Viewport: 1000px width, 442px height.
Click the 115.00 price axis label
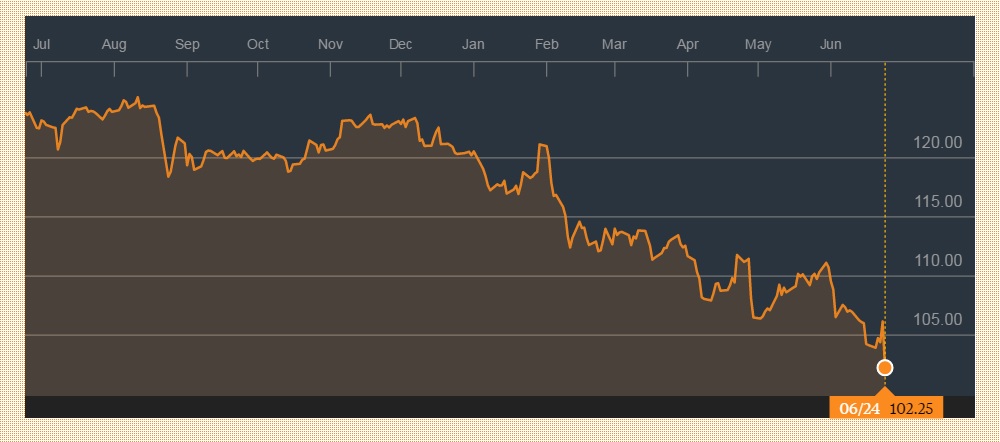pos(938,202)
